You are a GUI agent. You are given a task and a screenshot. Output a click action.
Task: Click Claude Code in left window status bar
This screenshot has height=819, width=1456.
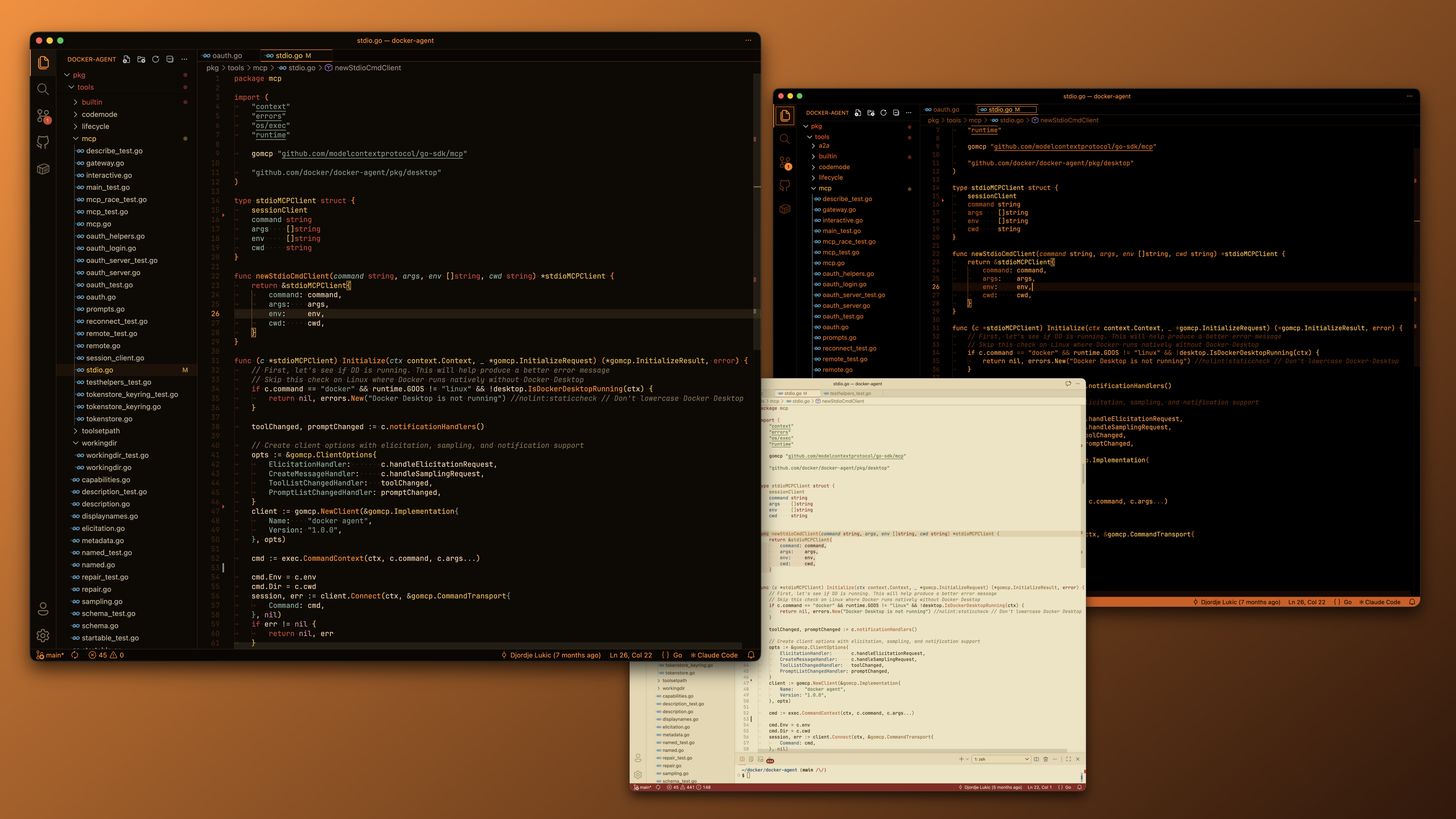(714, 655)
